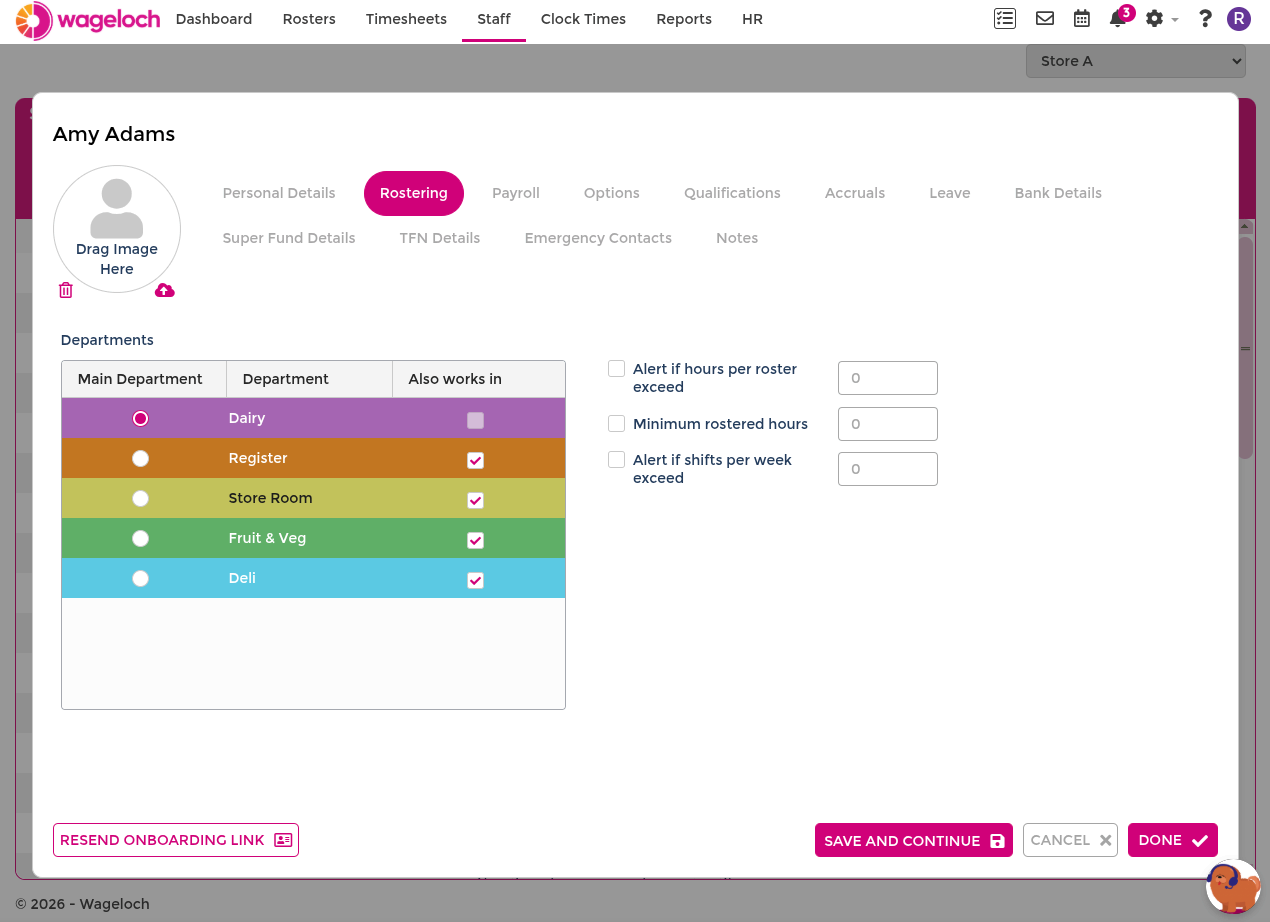Open notifications bell with 3 badge
This screenshot has width=1270, height=922.
(1120, 17)
